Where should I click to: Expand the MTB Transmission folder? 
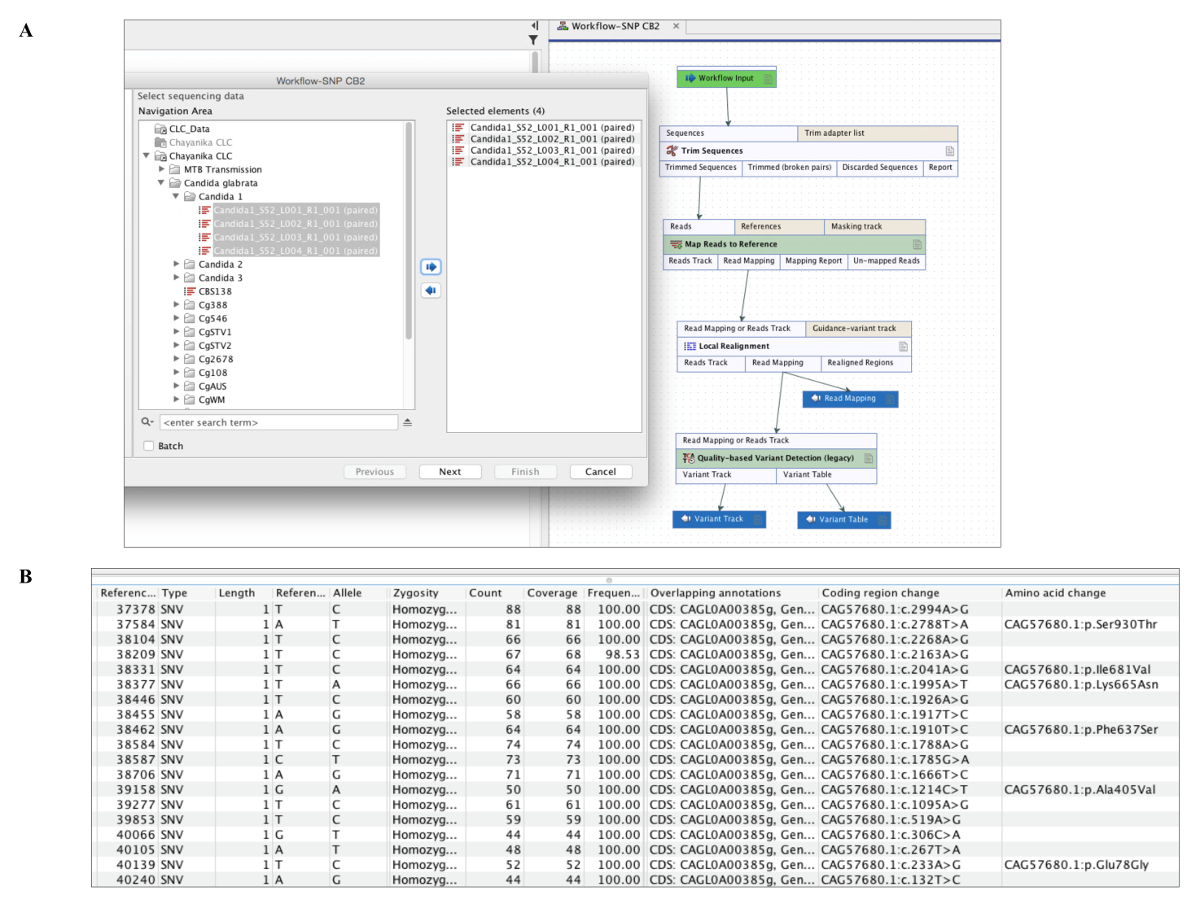[162, 170]
